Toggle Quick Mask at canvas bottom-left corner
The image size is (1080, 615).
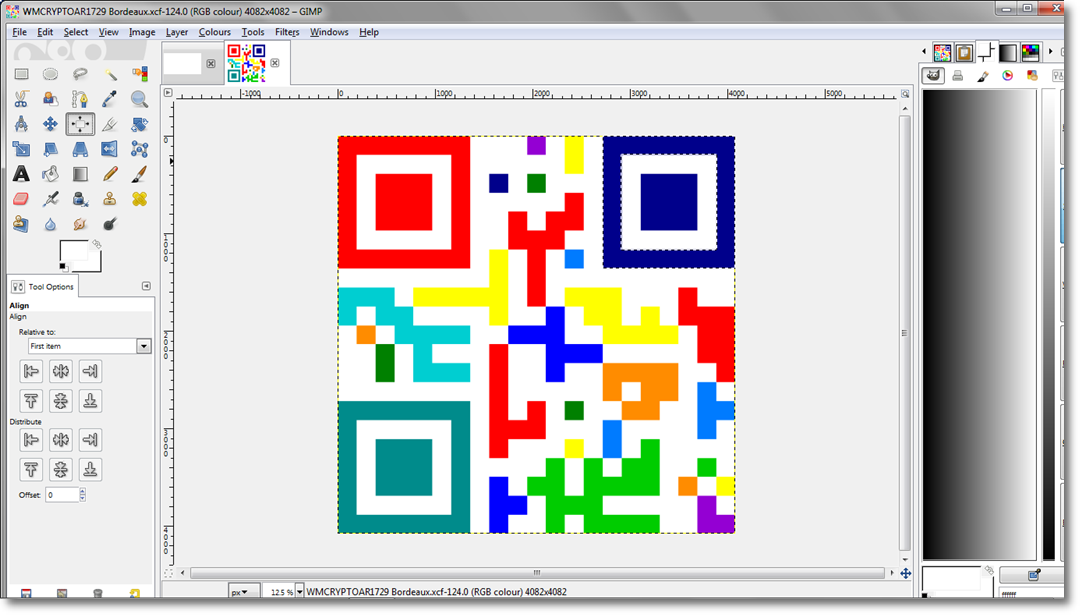pos(168,573)
